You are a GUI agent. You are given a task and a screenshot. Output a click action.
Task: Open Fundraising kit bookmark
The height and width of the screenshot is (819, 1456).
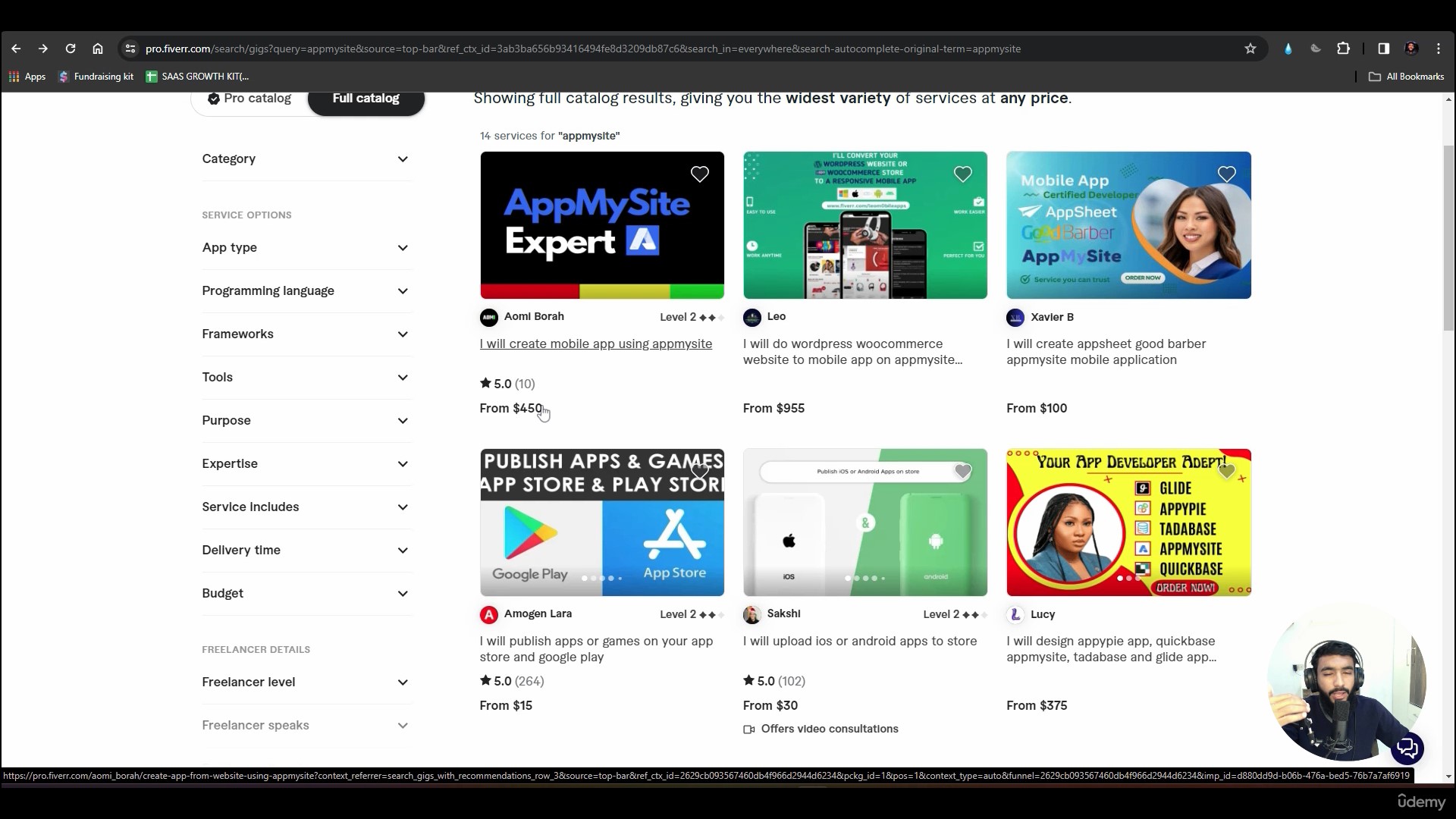(96, 77)
